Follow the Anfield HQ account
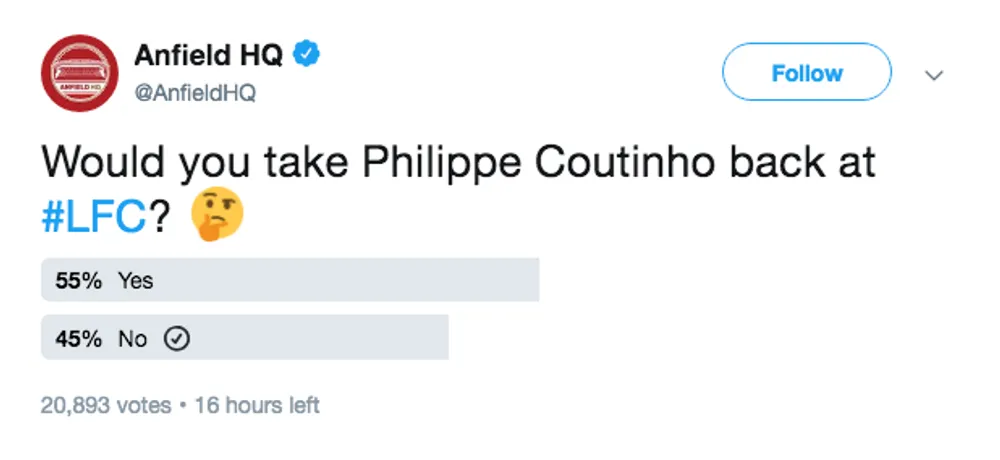This screenshot has width=1000, height=460. pyautogui.click(x=807, y=72)
